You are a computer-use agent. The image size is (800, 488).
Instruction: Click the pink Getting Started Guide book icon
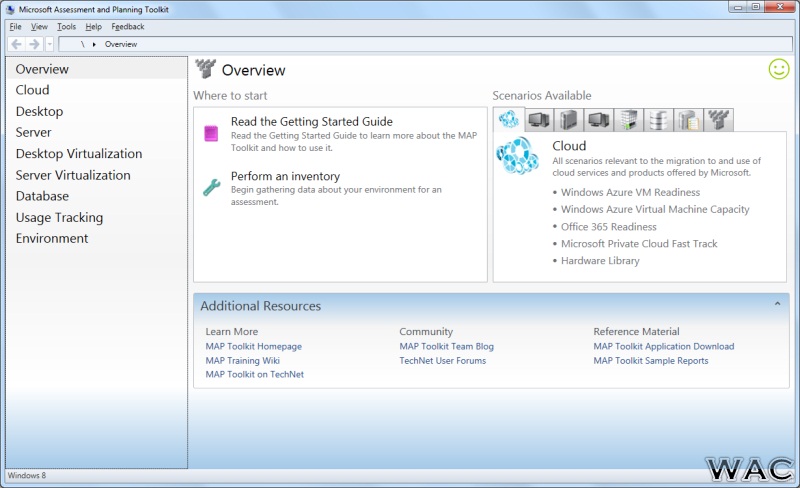pos(211,133)
